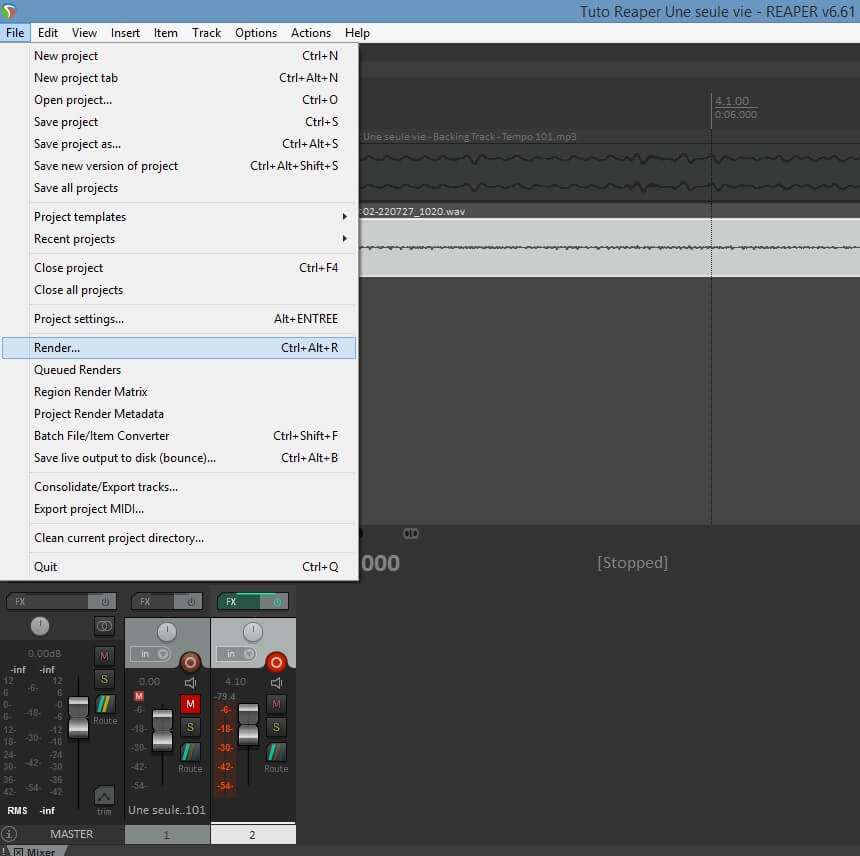Screen dimensions: 860x856
Task: Toggle master track FX bypass power button
Action: pos(104,602)
